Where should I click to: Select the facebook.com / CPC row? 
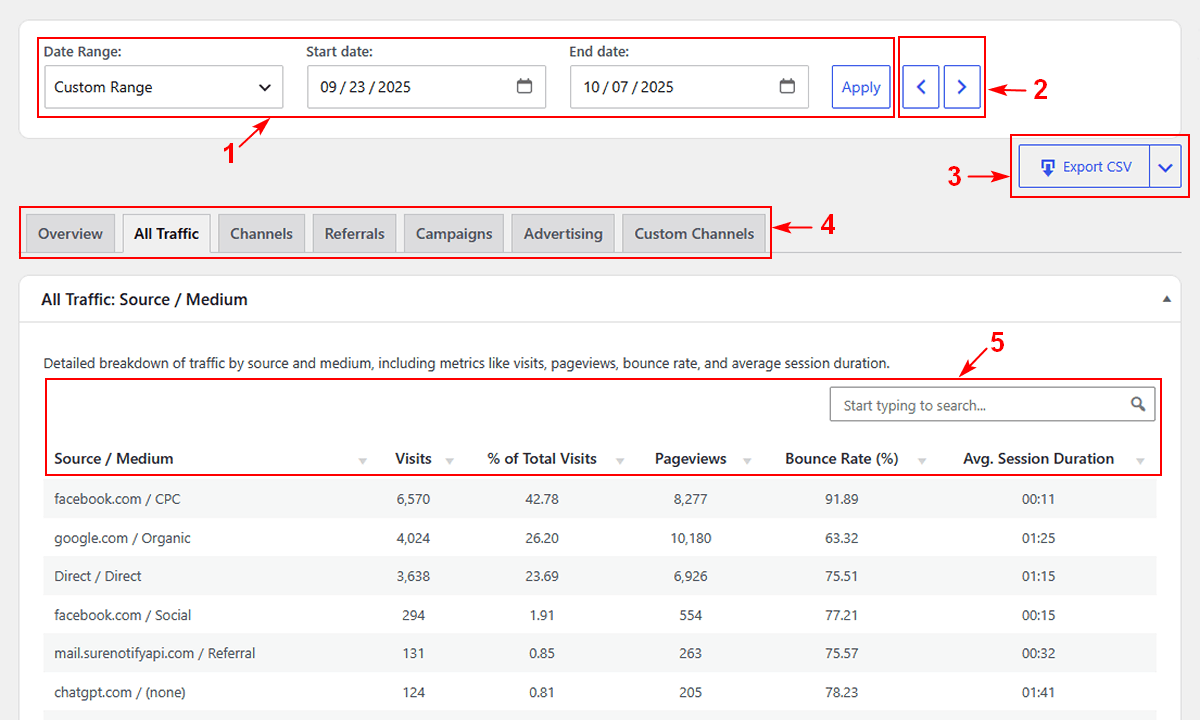point(600,499)
